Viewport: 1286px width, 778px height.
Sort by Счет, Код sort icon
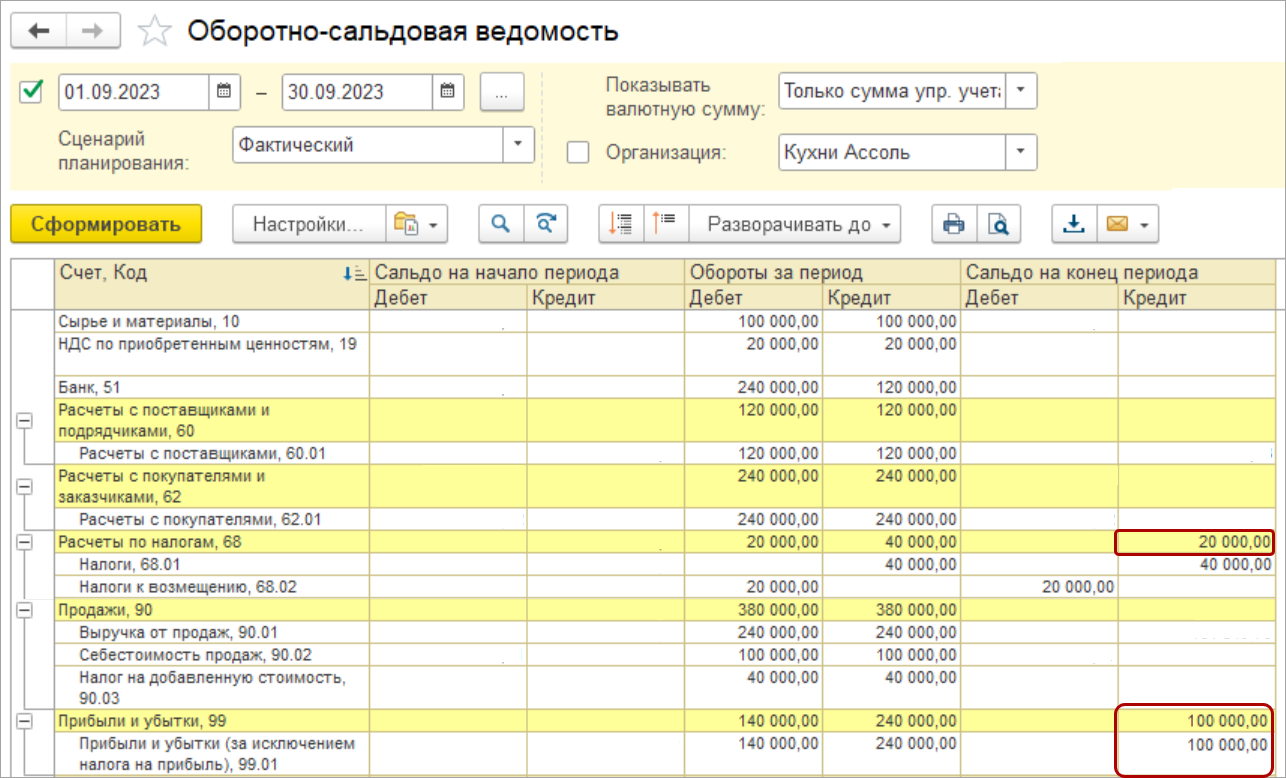click(x=354, y=272)
